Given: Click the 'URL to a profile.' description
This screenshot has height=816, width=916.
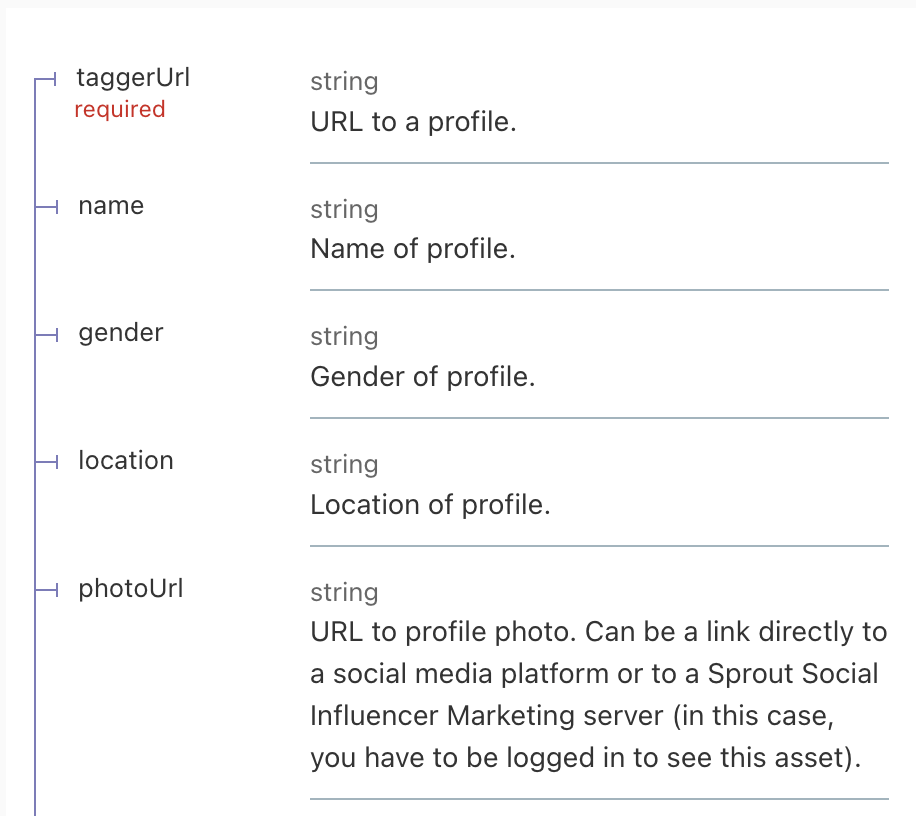Looking at the screenshot, I should coord(413,123).
